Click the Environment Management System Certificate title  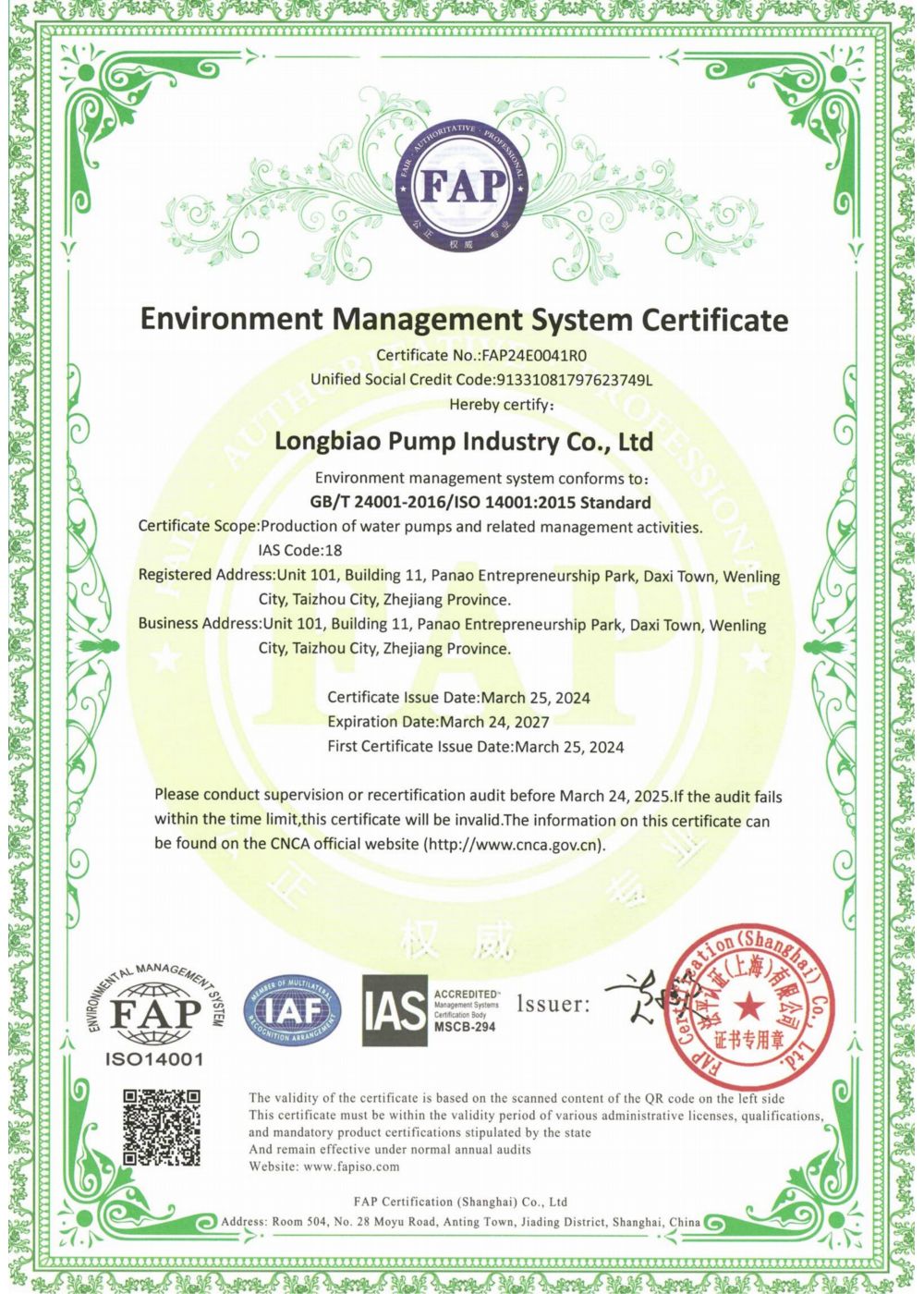(464, 319)
